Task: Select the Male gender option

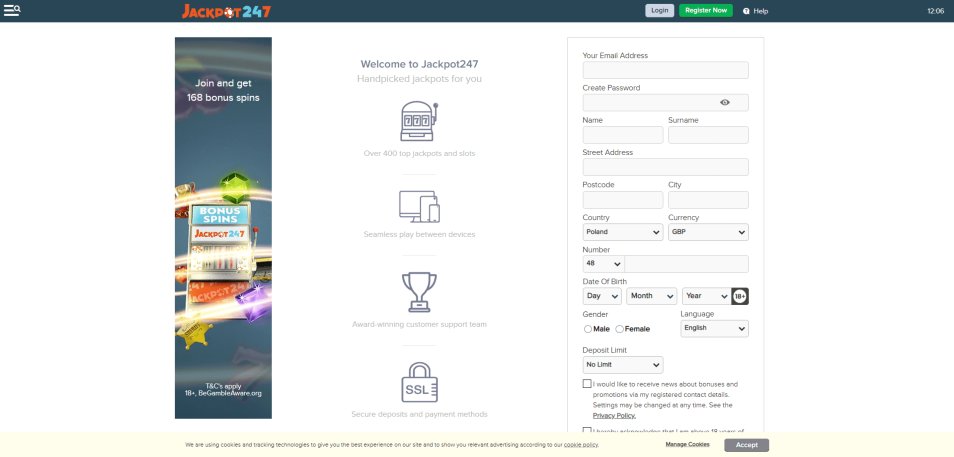Action: tap(588, 329)
